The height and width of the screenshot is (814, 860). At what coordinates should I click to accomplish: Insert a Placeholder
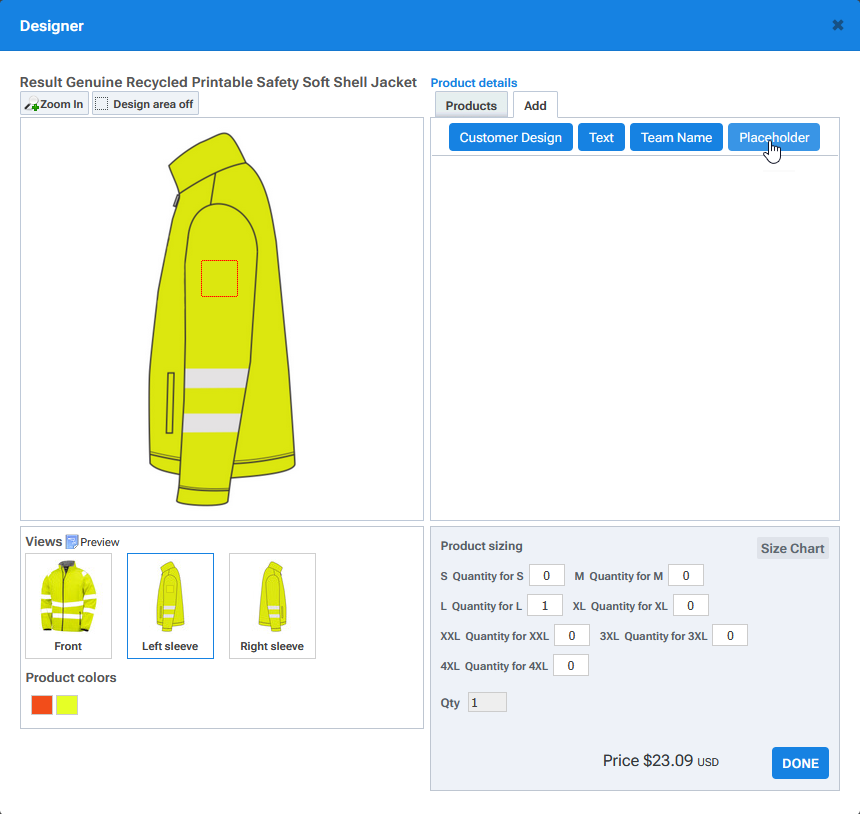click(x=774, y=137)
